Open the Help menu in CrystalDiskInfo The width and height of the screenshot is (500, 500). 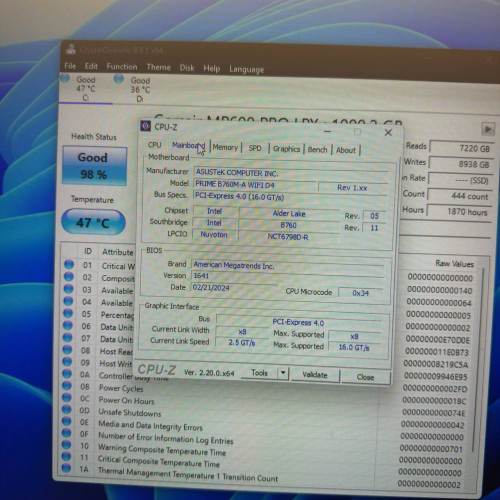(x=212, y=69)
